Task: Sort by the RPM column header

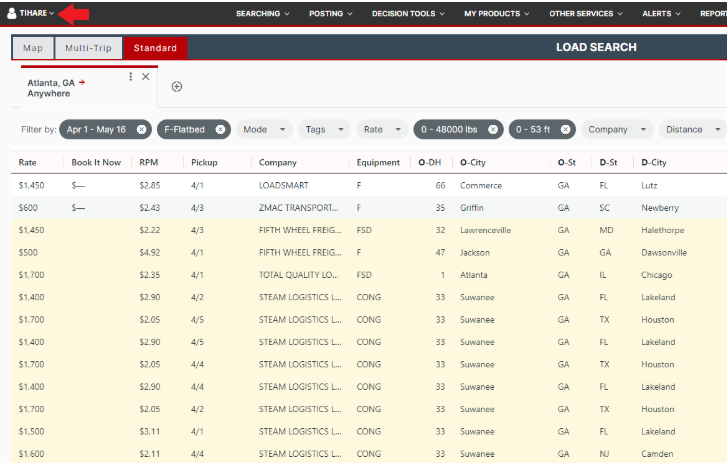Action: point(148,163)
